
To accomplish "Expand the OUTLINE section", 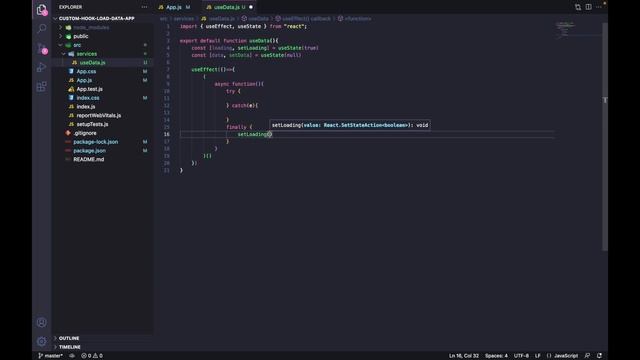I will click(69, 338).
